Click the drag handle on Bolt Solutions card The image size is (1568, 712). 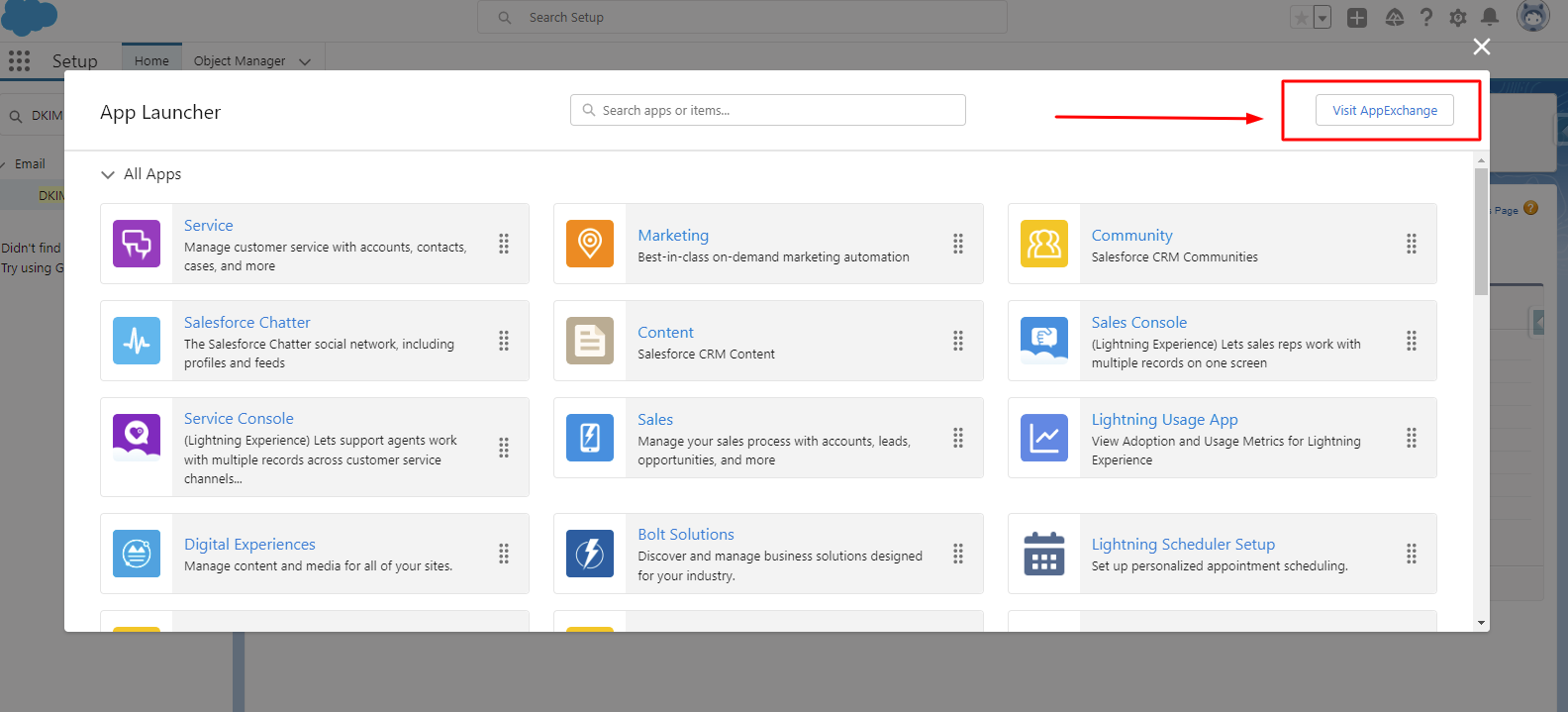pyautogui.click(x=958, y=554)
